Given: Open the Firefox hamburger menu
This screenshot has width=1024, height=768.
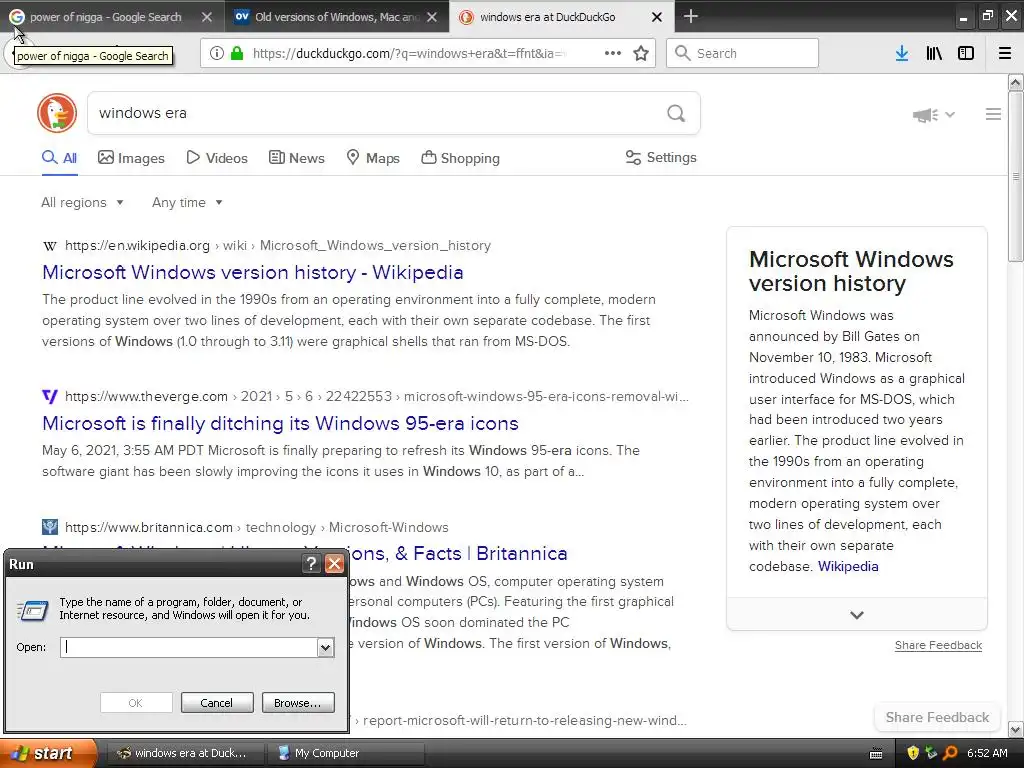Looking at the screenshot, I should pos(1005,54).
